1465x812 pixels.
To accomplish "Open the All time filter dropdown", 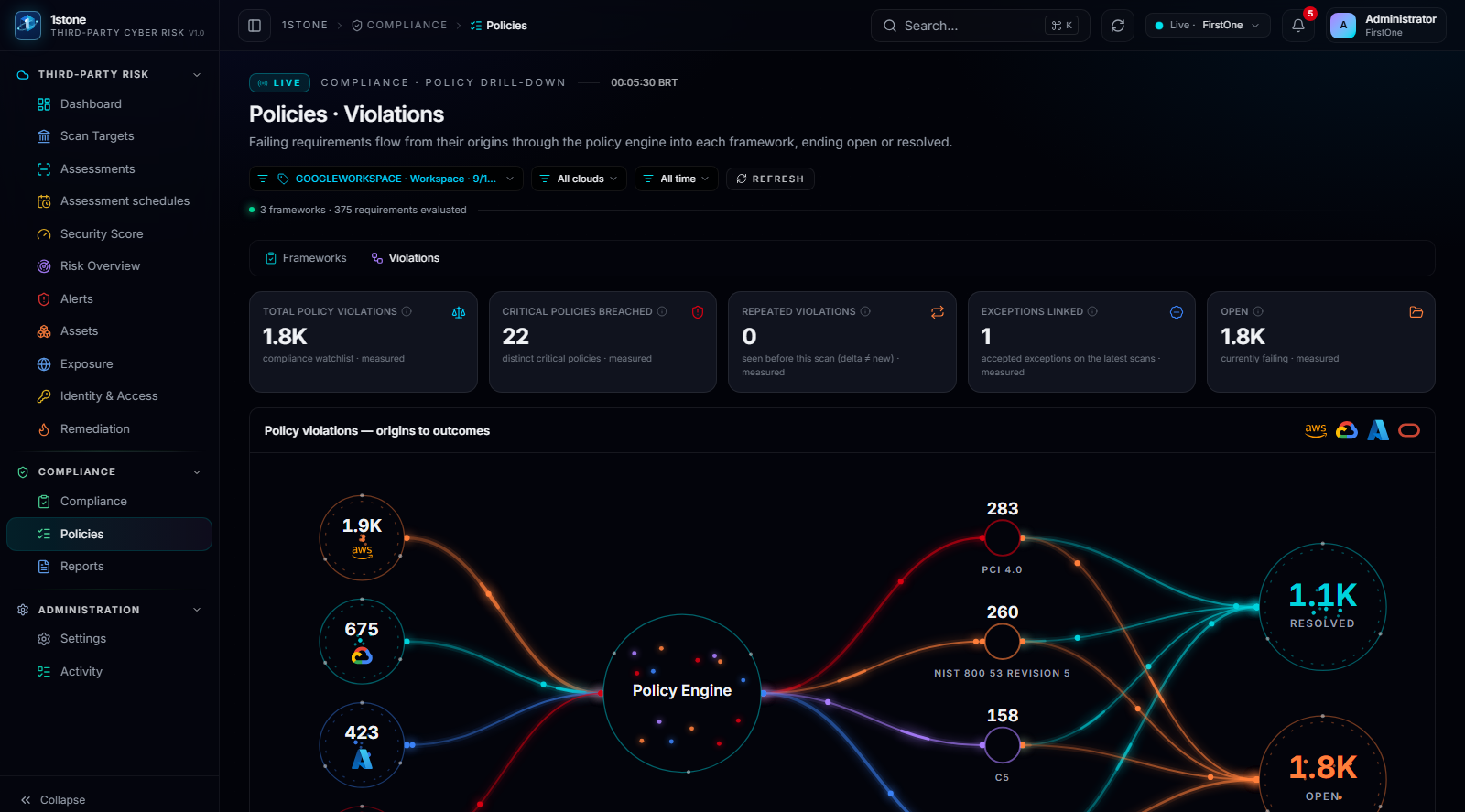I will (677, 179).
